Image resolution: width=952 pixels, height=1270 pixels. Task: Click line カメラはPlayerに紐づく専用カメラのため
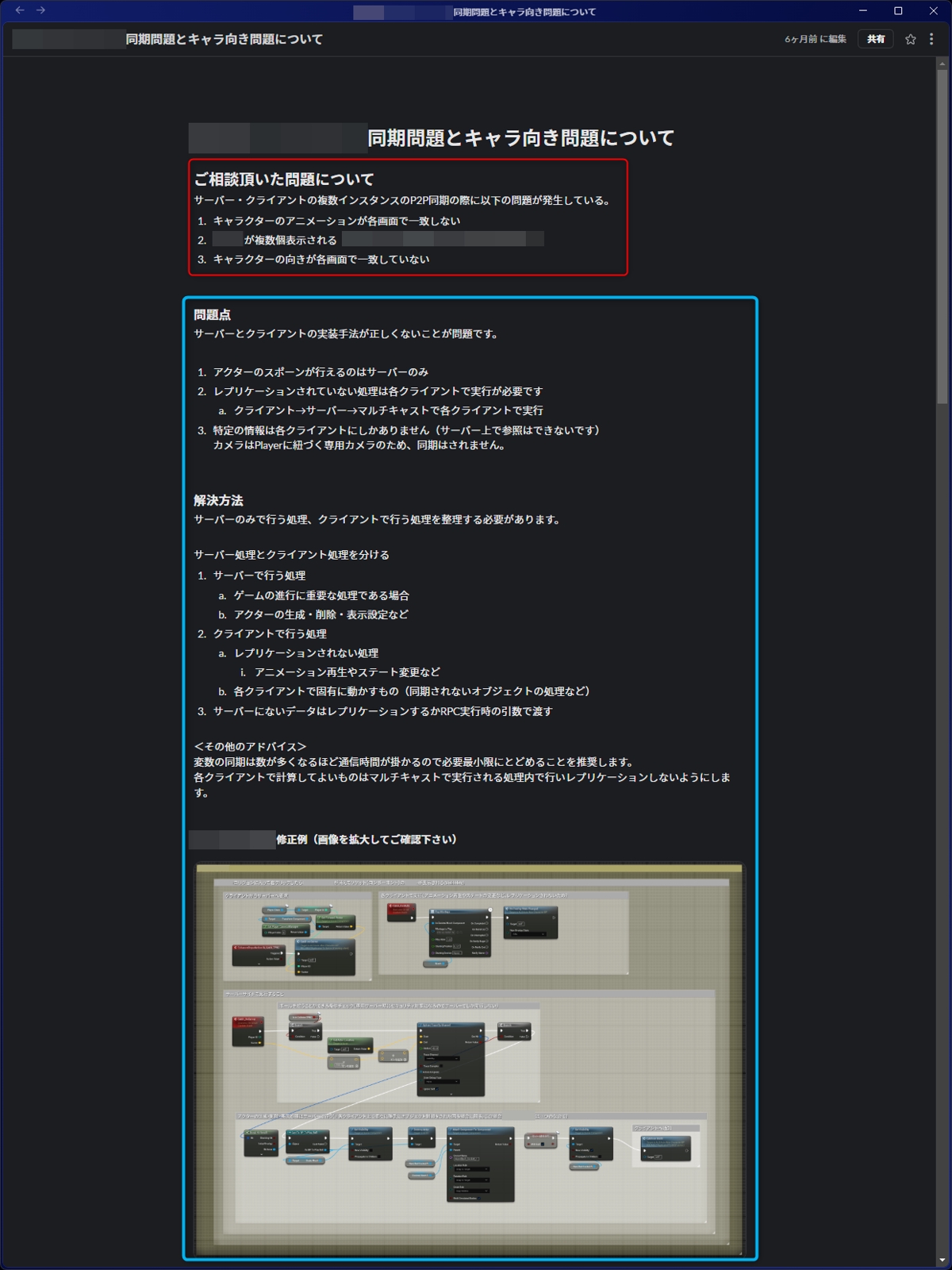pyautogui.click(x=359, y=445)
